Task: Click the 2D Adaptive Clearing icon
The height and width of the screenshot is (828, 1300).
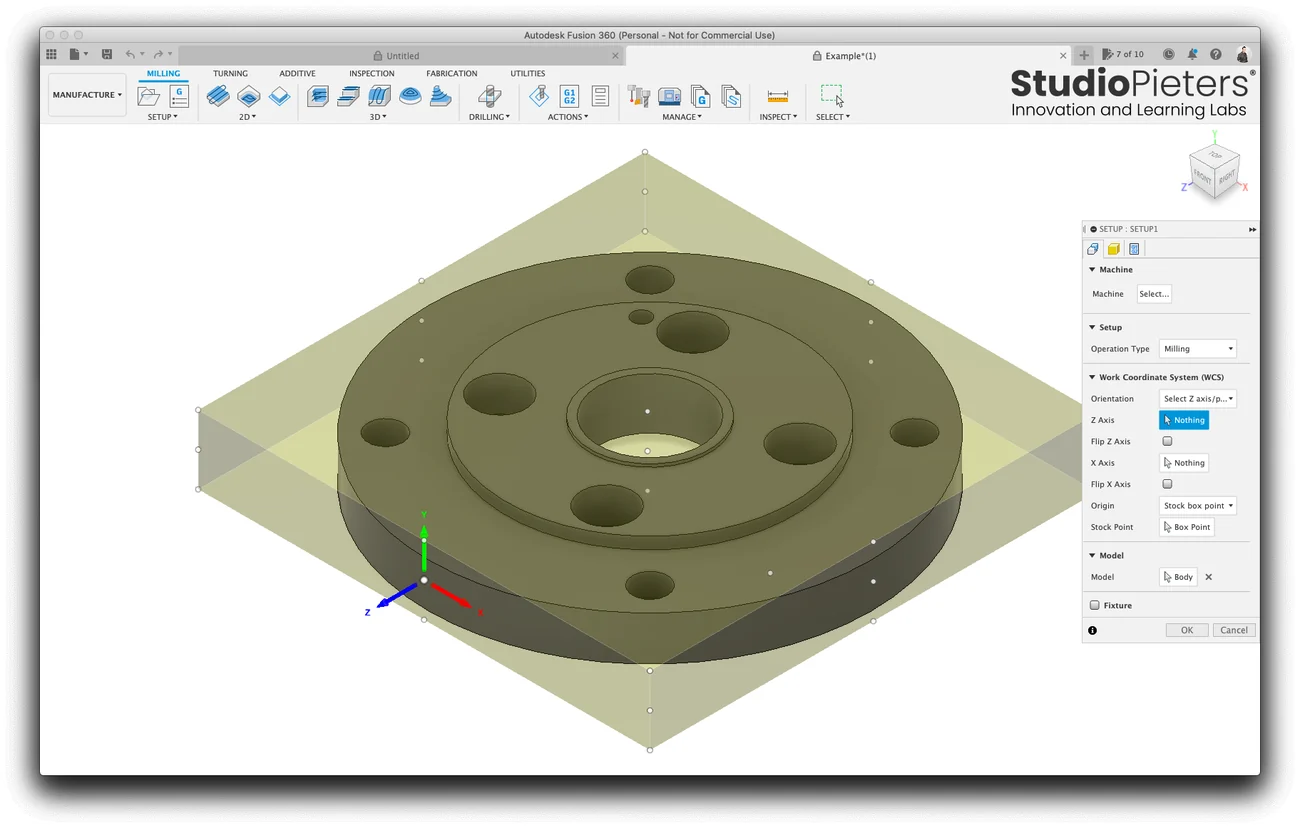Action: pos(217,96)
